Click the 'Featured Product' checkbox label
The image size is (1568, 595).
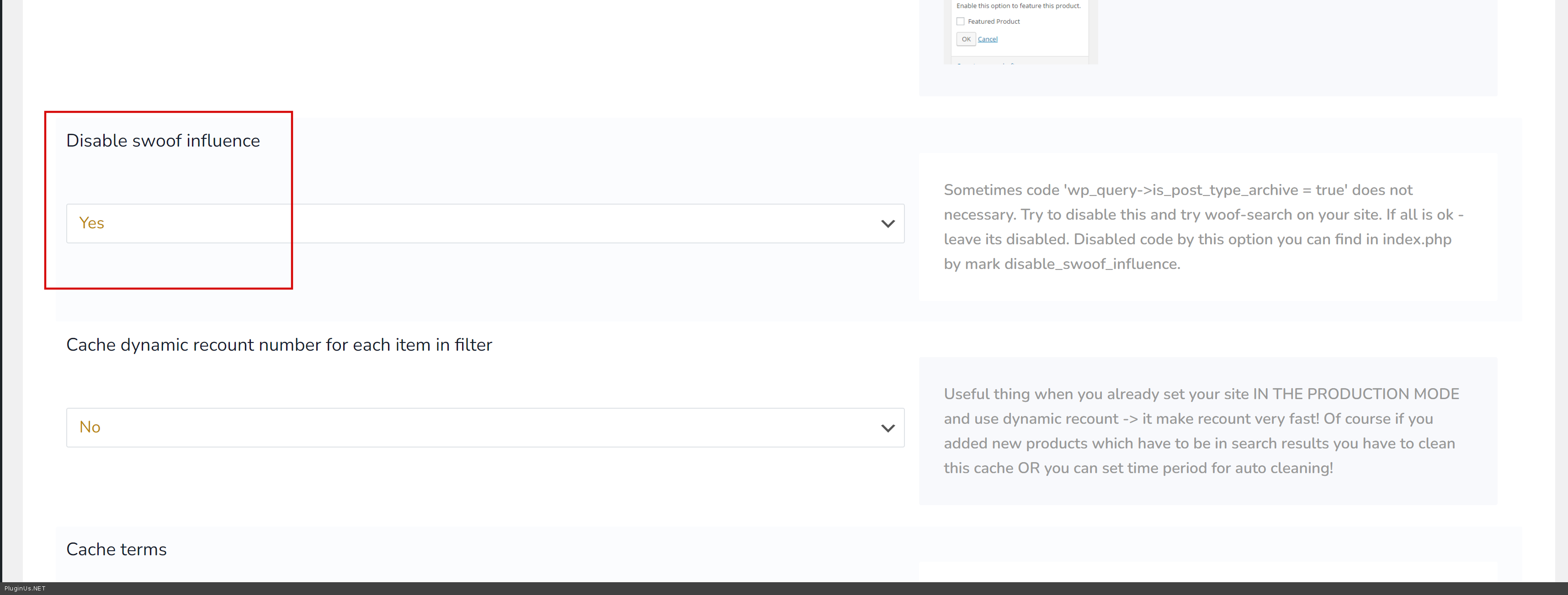994,21
